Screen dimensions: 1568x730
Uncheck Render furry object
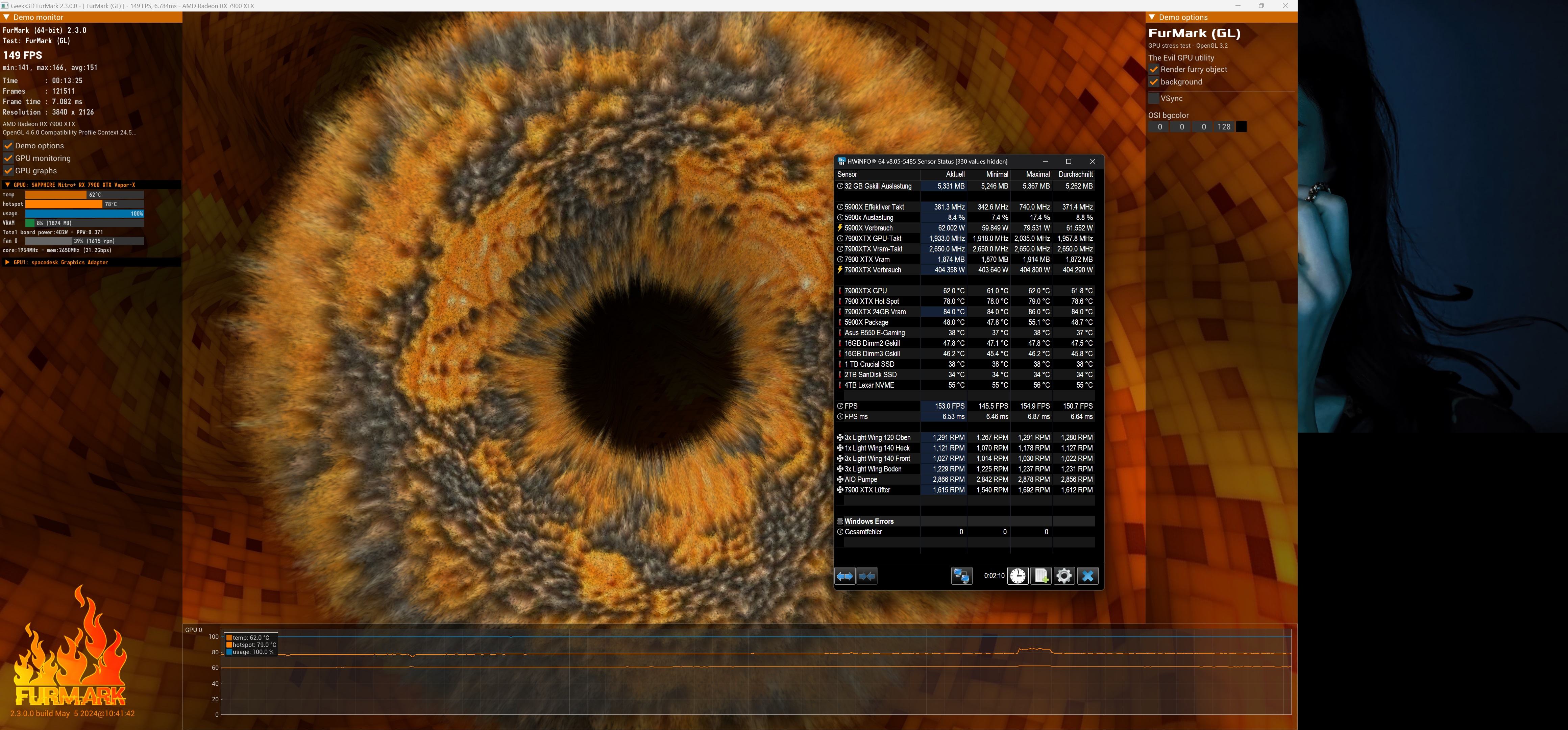tap(1153, 69)
